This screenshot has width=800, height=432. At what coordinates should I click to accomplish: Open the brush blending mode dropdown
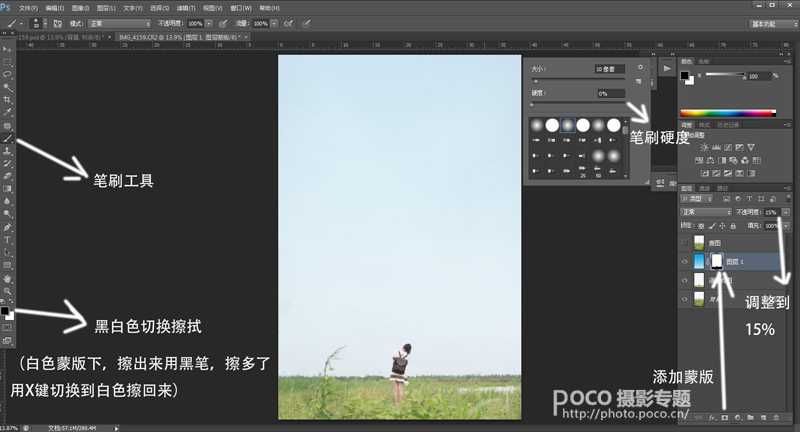(x=119, y=23)
